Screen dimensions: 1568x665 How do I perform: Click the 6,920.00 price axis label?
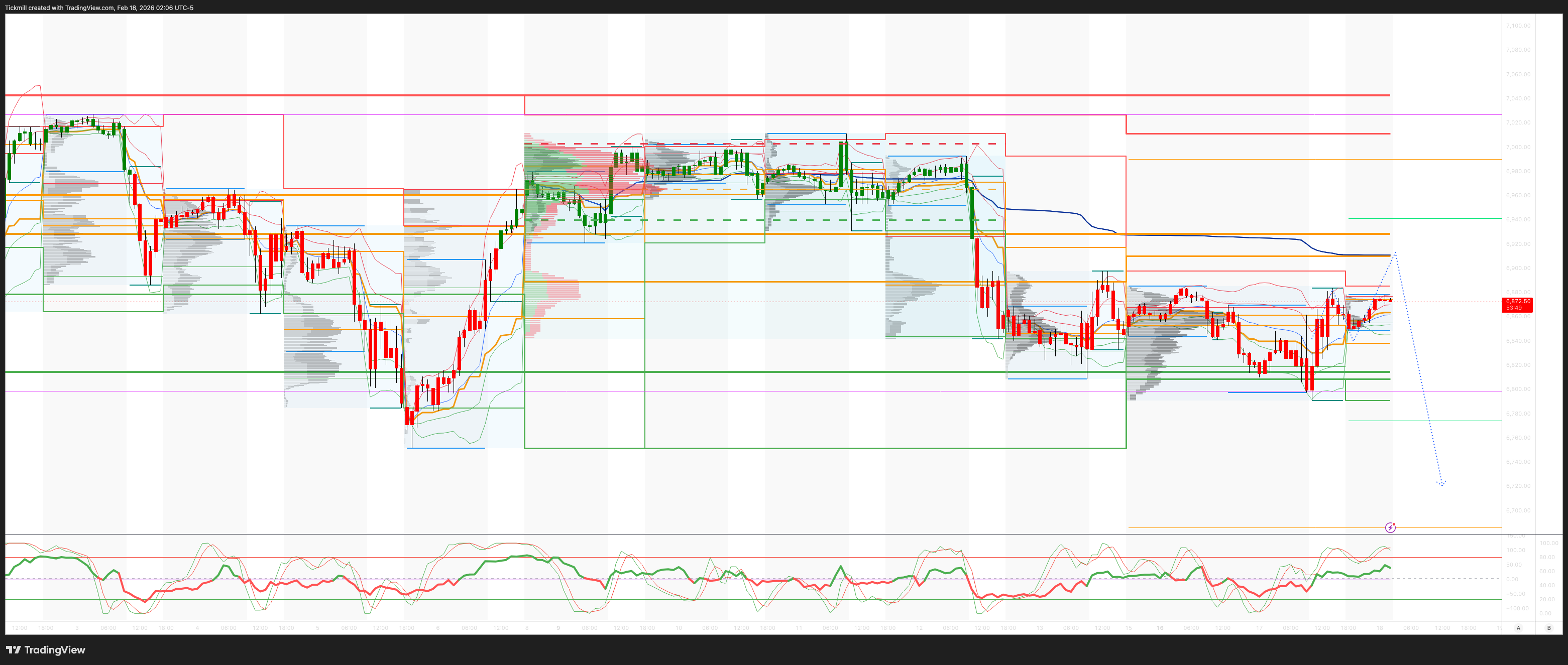1518,244
